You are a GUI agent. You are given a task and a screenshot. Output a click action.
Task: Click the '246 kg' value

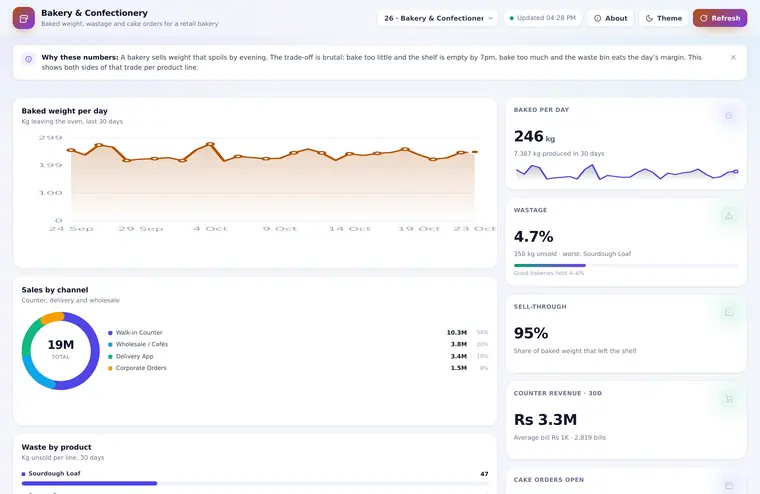534,137
